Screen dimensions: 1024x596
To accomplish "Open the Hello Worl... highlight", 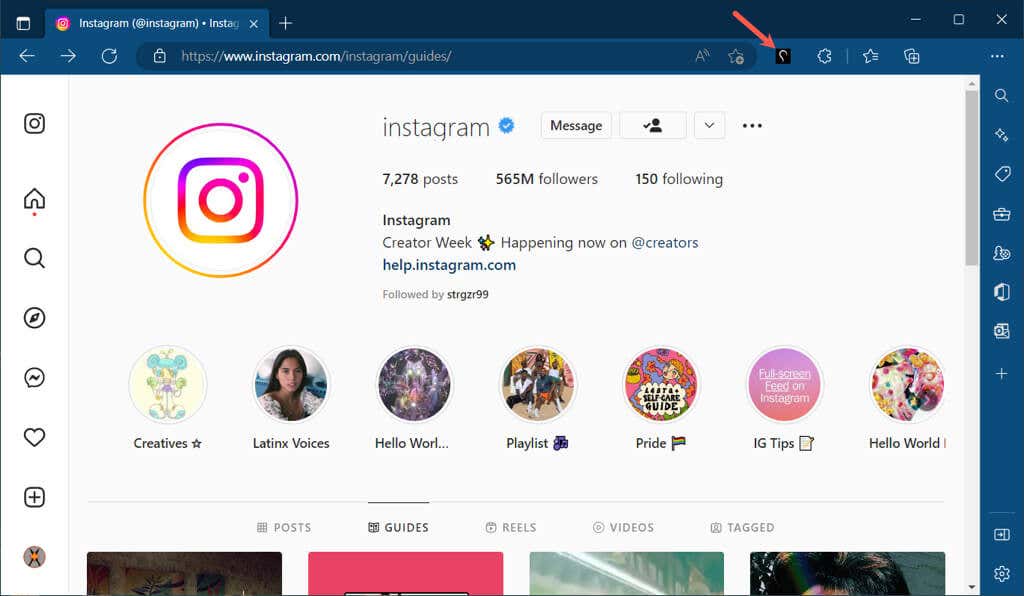I will [414, 384].
